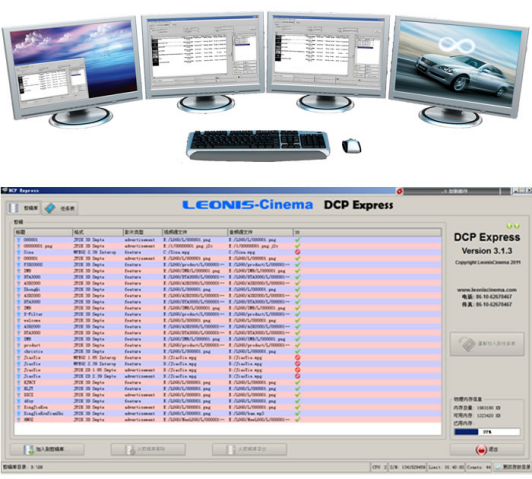Select the JiaoJia MPEG2 2.39 Interop row
Screen dimensions: 532x479
pos(228,364)
